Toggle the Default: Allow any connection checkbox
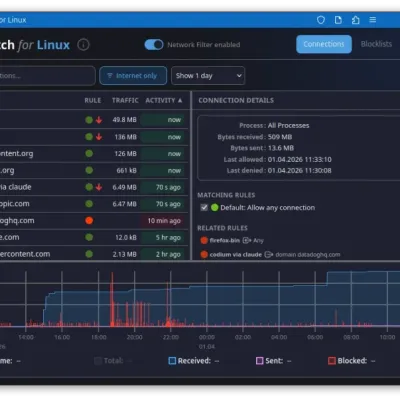The height and width of the screenshot is (400, 400). [x=204, y=208]
